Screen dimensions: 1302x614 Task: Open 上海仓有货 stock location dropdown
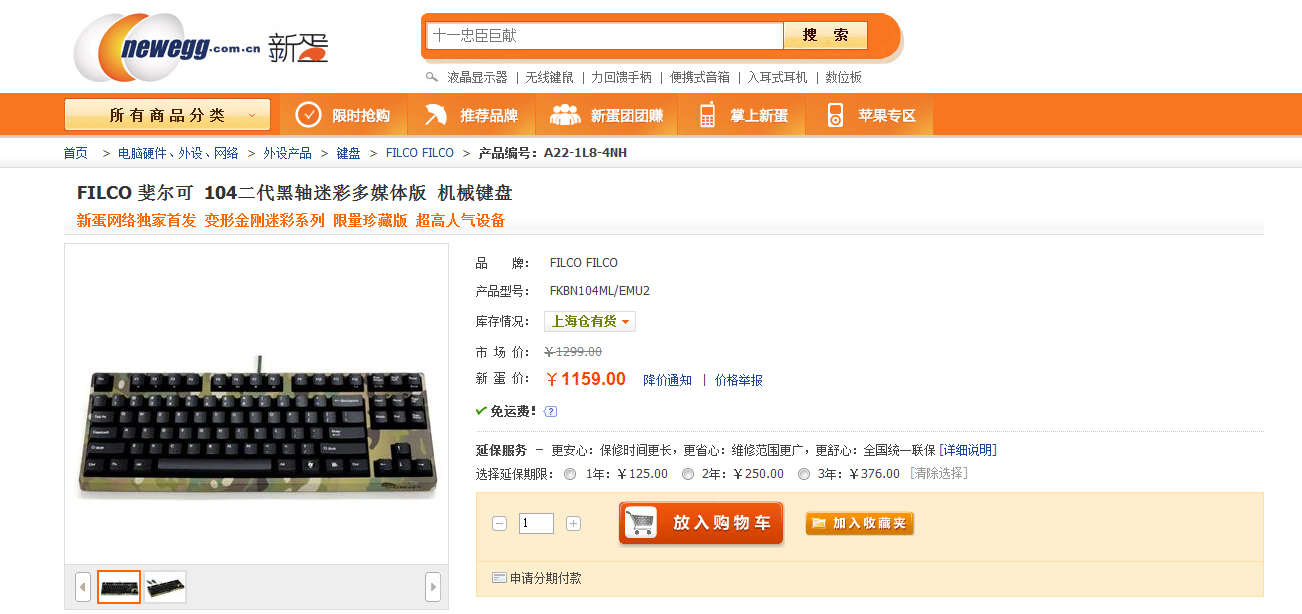590,322
